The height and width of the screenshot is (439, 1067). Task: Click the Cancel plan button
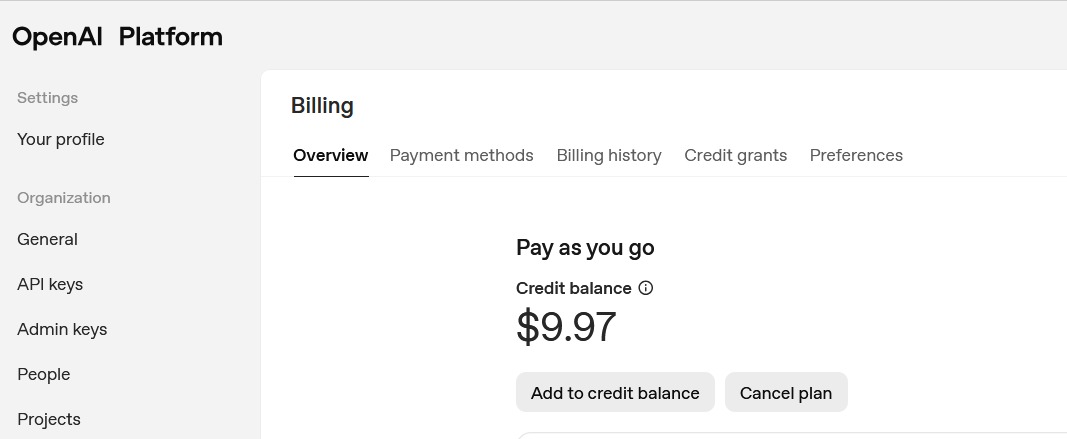coord(786,393)
